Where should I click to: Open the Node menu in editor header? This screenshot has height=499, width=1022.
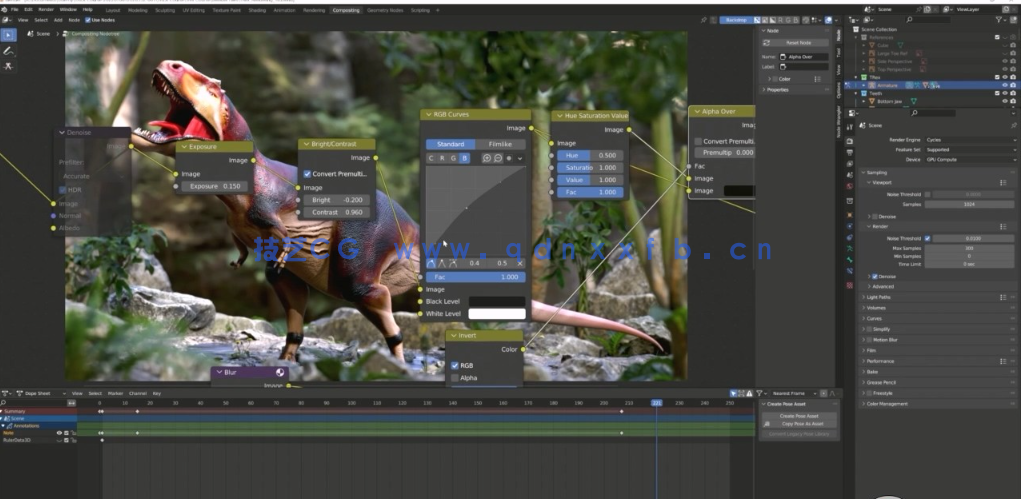click(74, 20)
